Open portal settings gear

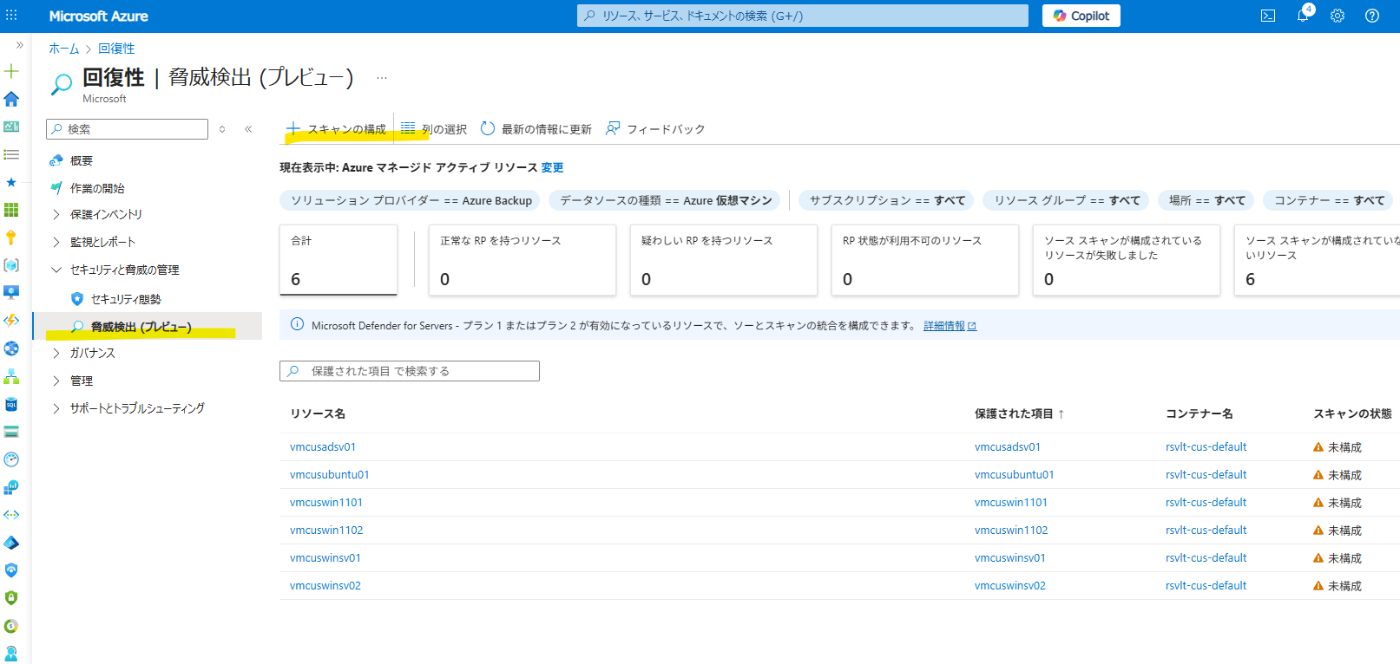(1337, 15)
